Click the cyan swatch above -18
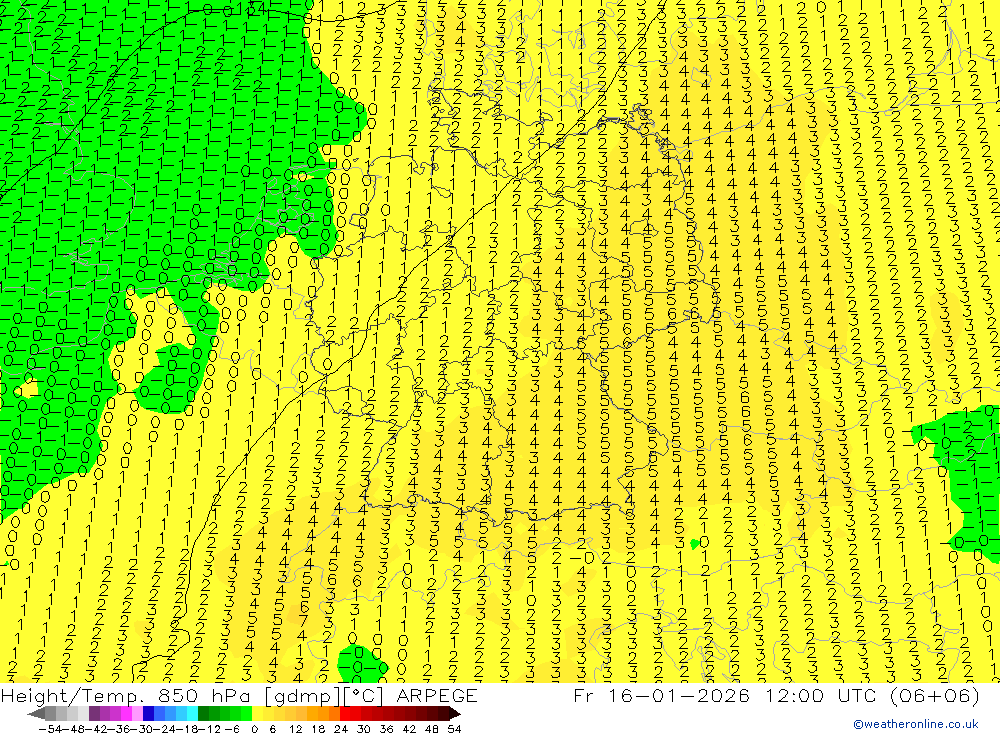Screen dimensions: 1000x733 192,714
